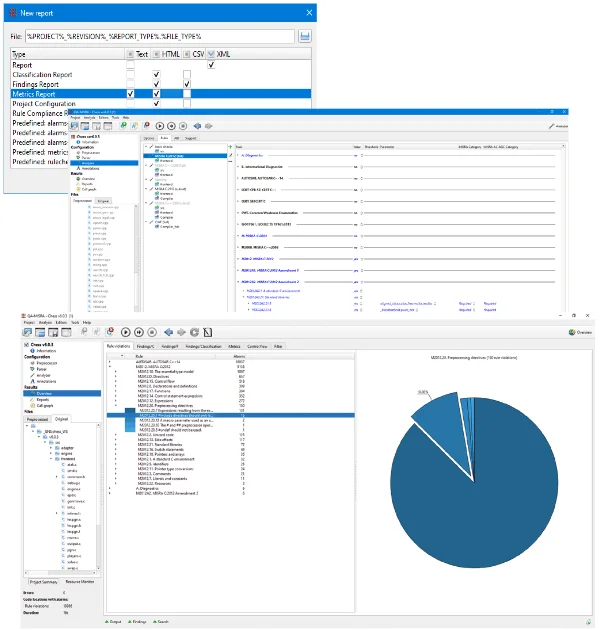Toggle the Text column header checkbox
603x630 pixels.
coord(130,54)
